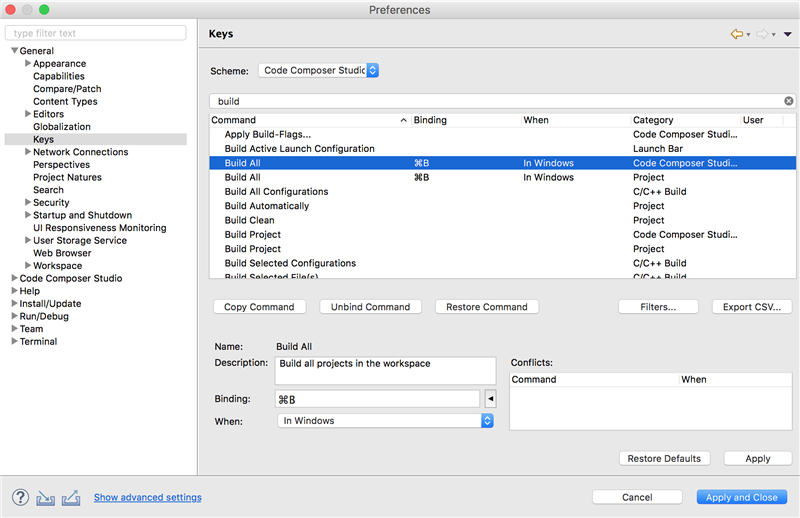Screen dimensions: 800x518
Task: Select Perspectives in preferences tree
Action: point(61,164)
